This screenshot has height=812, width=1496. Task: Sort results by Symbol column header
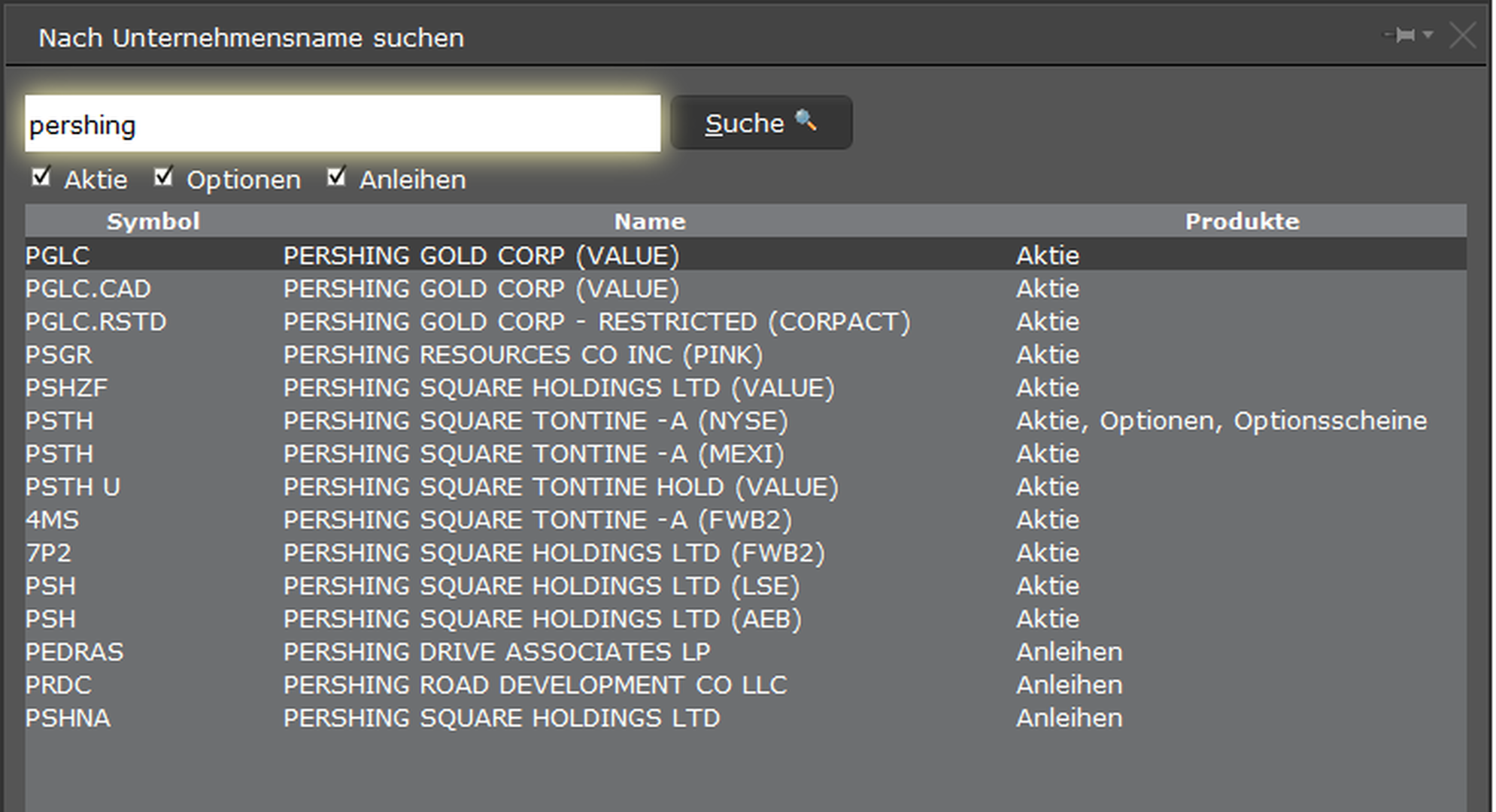(153, 221)
